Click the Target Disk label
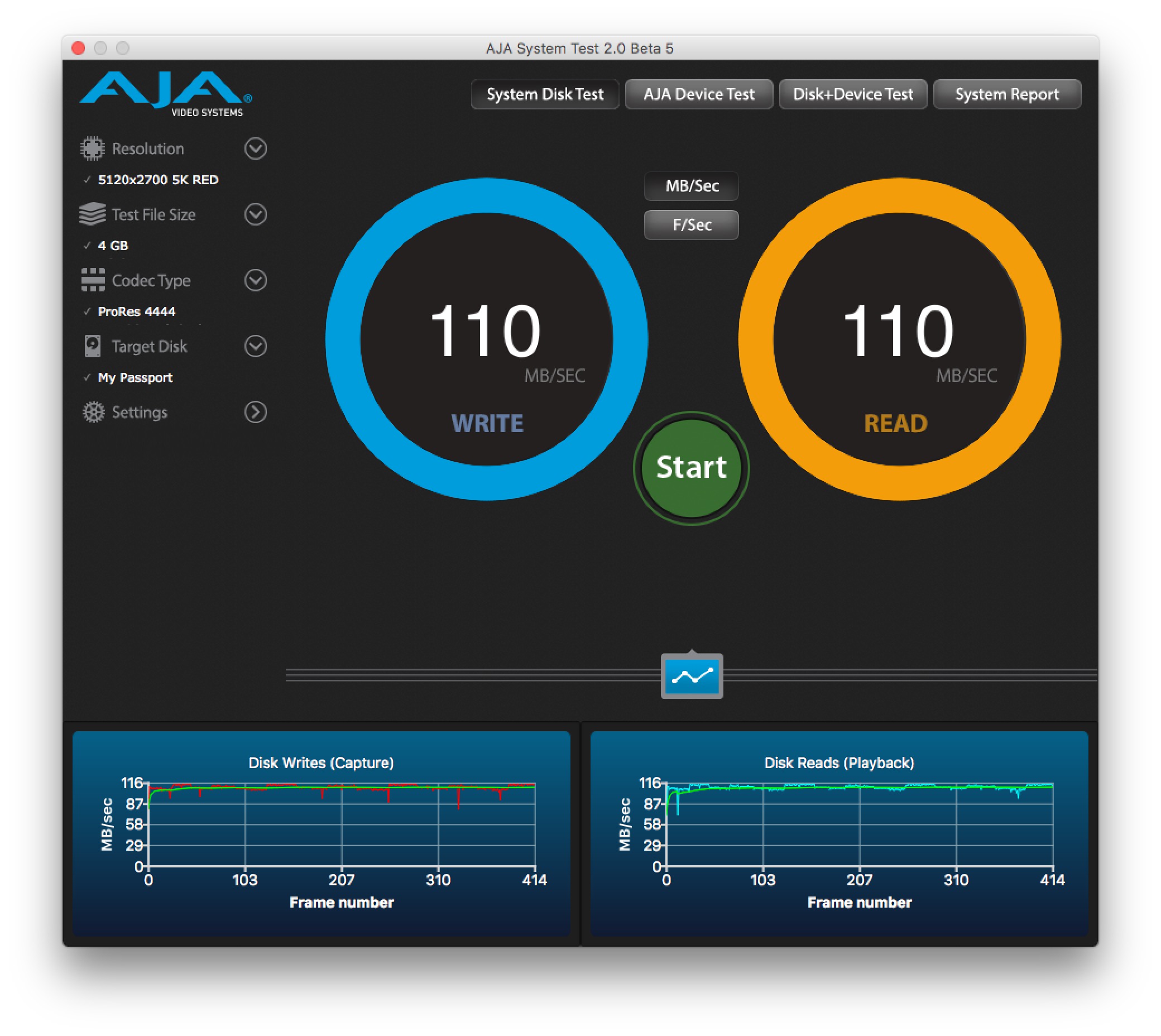The height and width of the screenshot is (1036, 1161). point(149,347)
